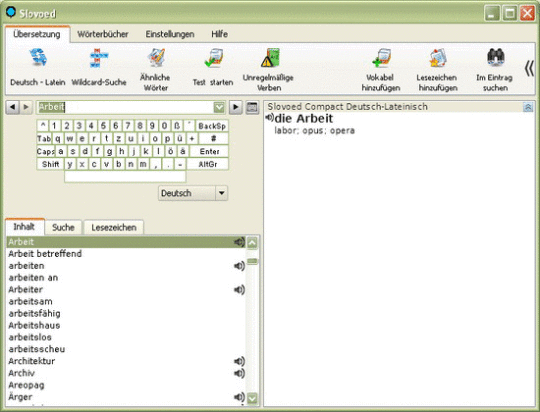Collapse toolbar with double chevron
The height and width of the screenshot is (412, 540).
[529, 68]
